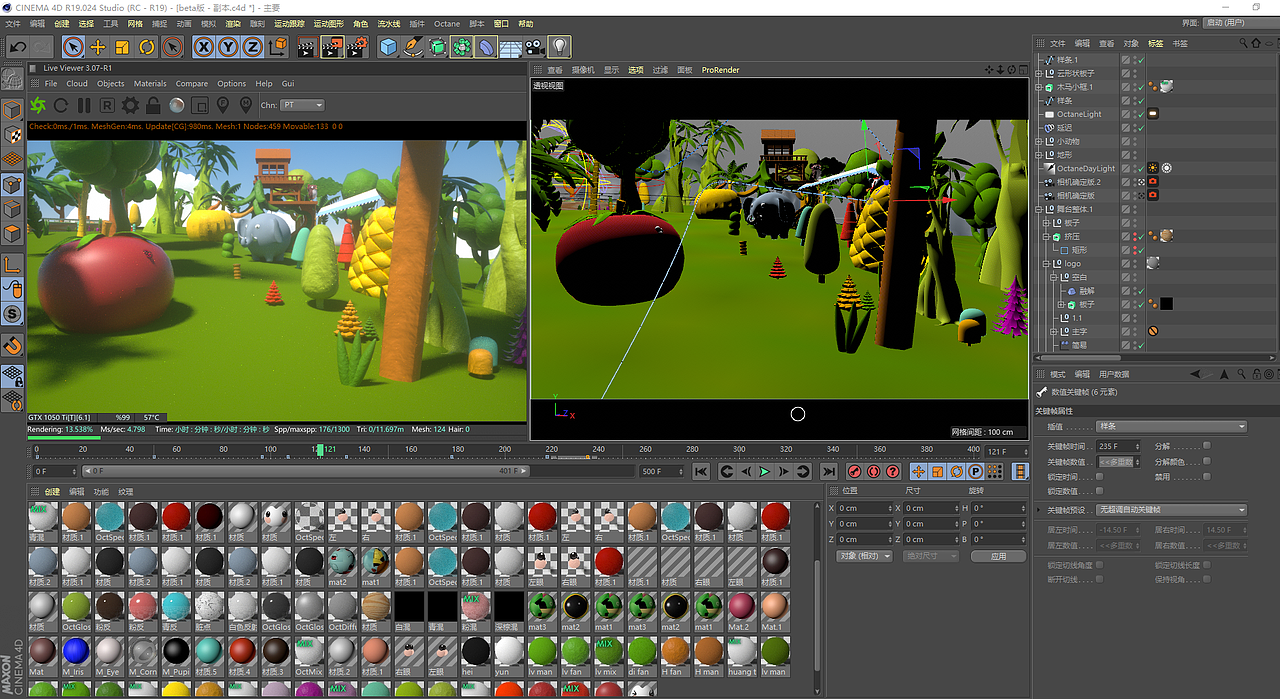Expand the 云形状板子 object in the tree
1280x699 pixels.
pyautogui.click(x=1039, y=74)
